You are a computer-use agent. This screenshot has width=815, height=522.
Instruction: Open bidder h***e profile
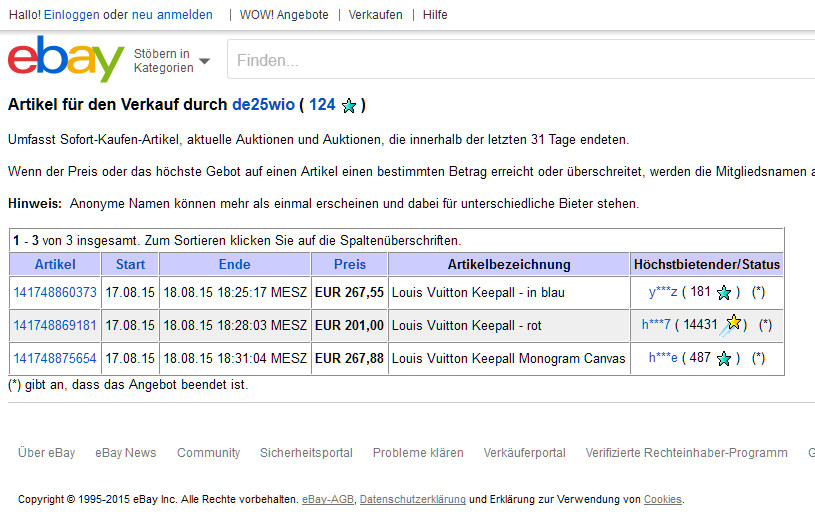(x=663, y=358)
